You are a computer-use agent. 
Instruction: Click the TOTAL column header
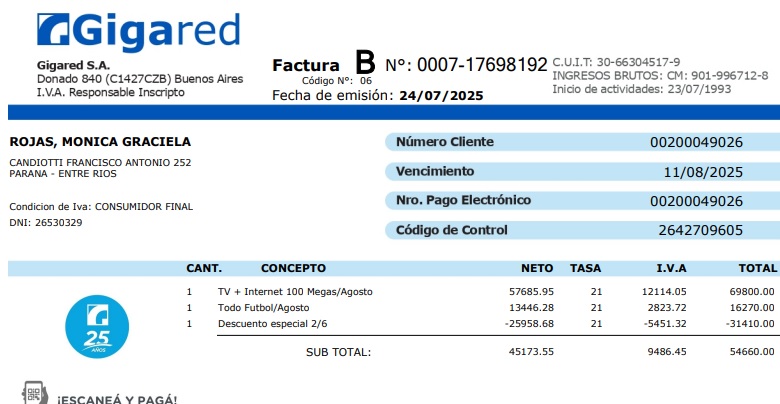[x=757, y=268]
